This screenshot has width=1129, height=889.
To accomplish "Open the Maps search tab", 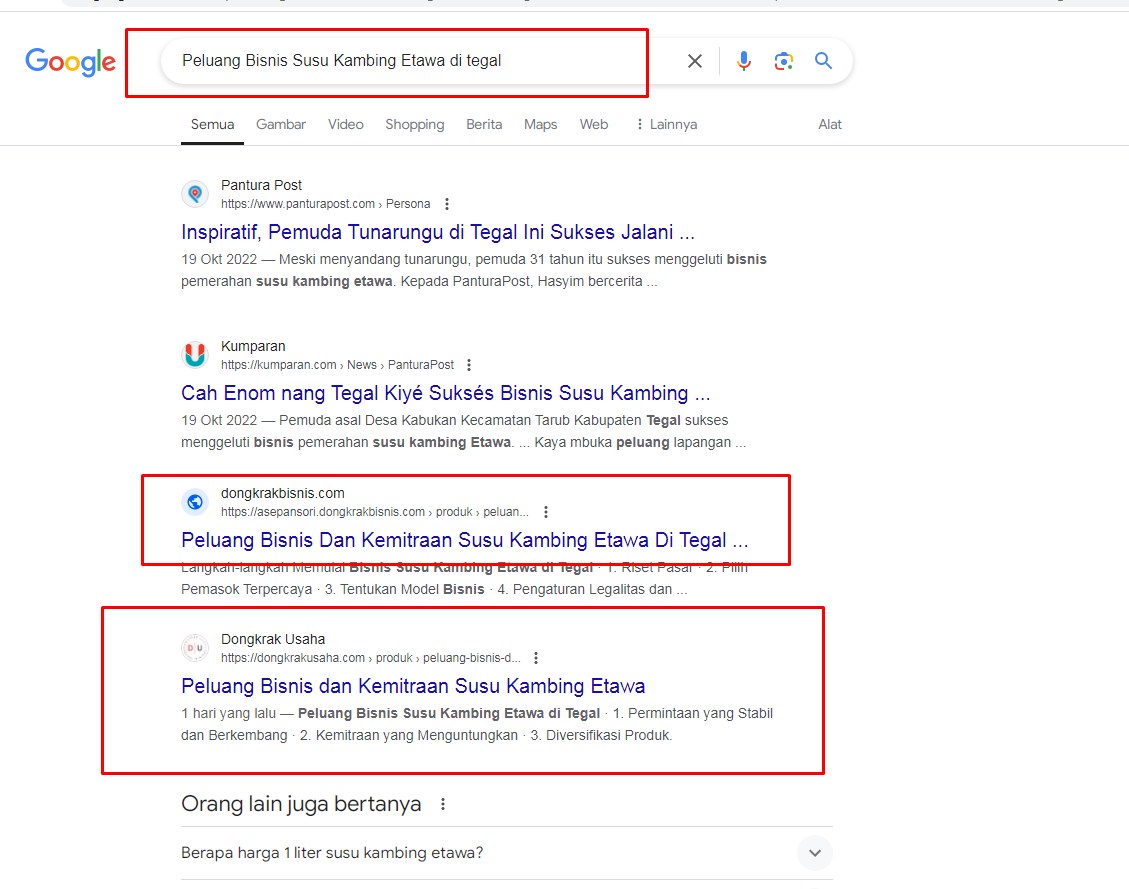I will [x=540, y=125].
